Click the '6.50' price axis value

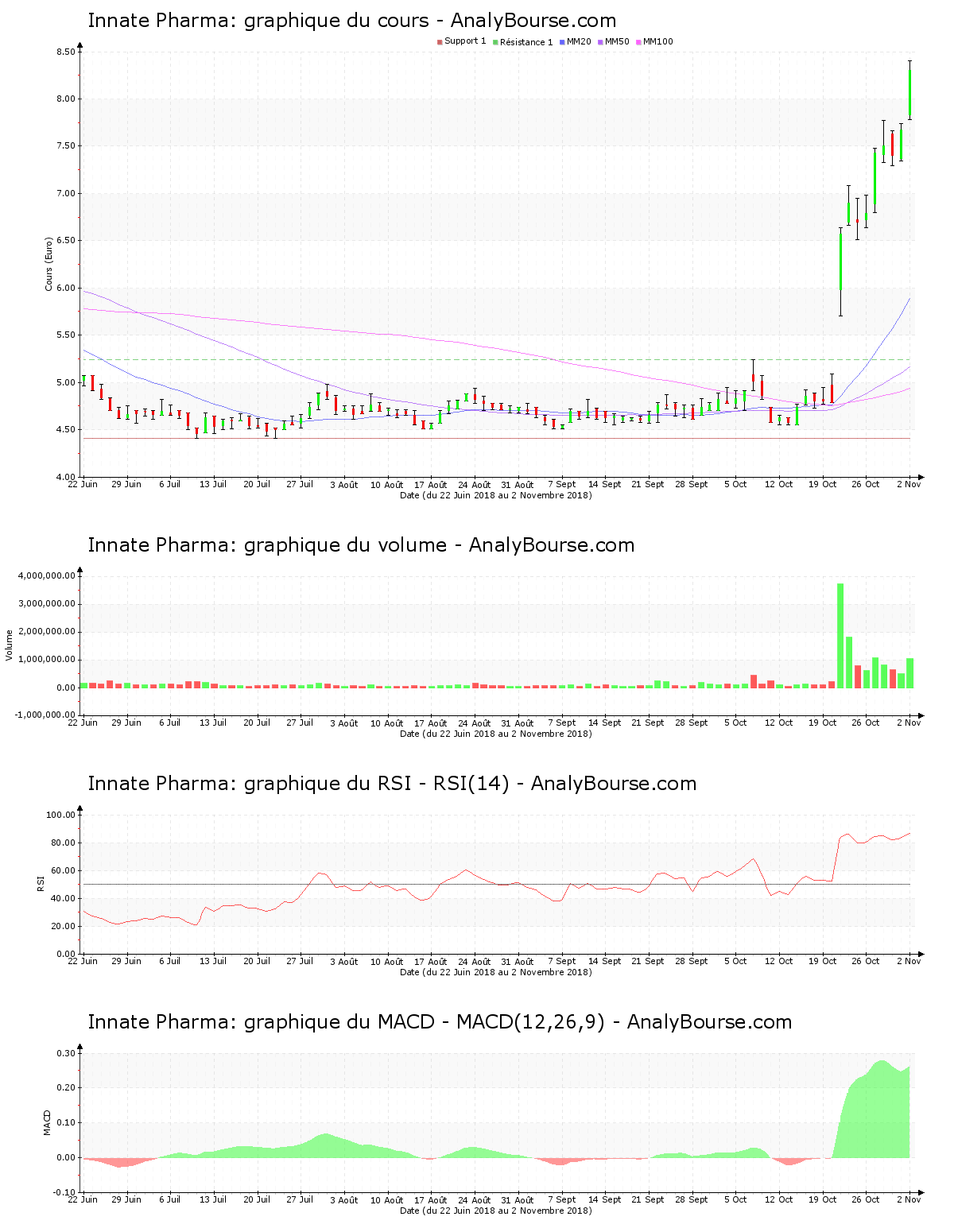point(66,241)
